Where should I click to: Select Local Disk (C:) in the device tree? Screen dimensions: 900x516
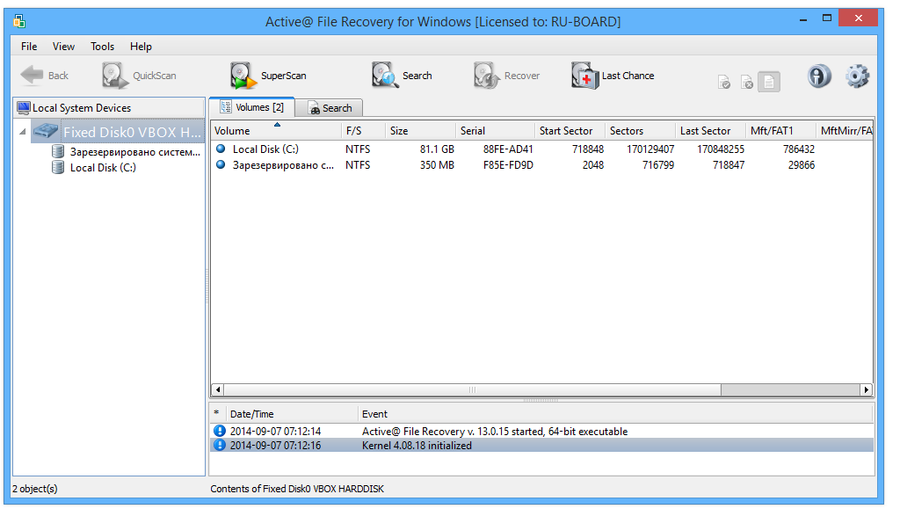coord(103,168)
